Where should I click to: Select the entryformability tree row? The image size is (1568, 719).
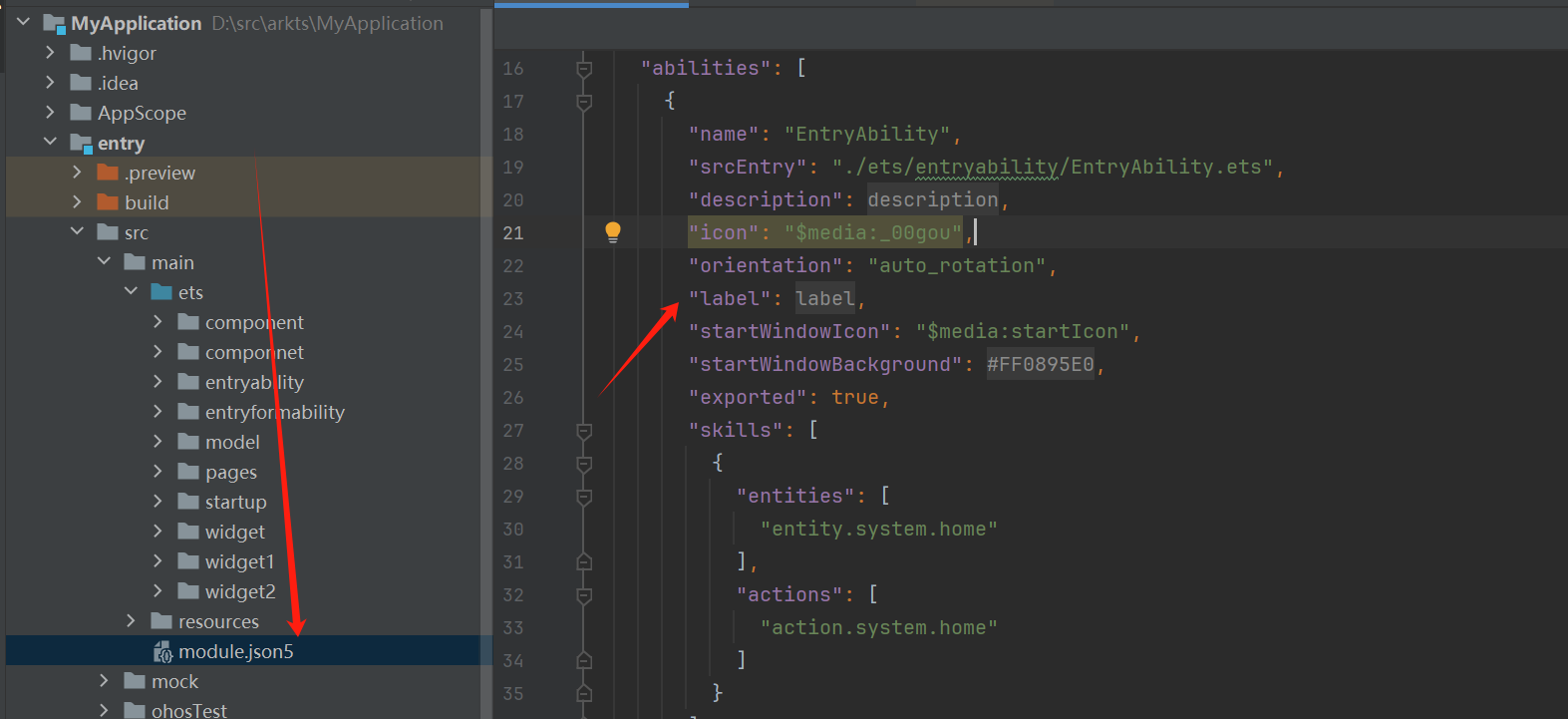(243, 412)
